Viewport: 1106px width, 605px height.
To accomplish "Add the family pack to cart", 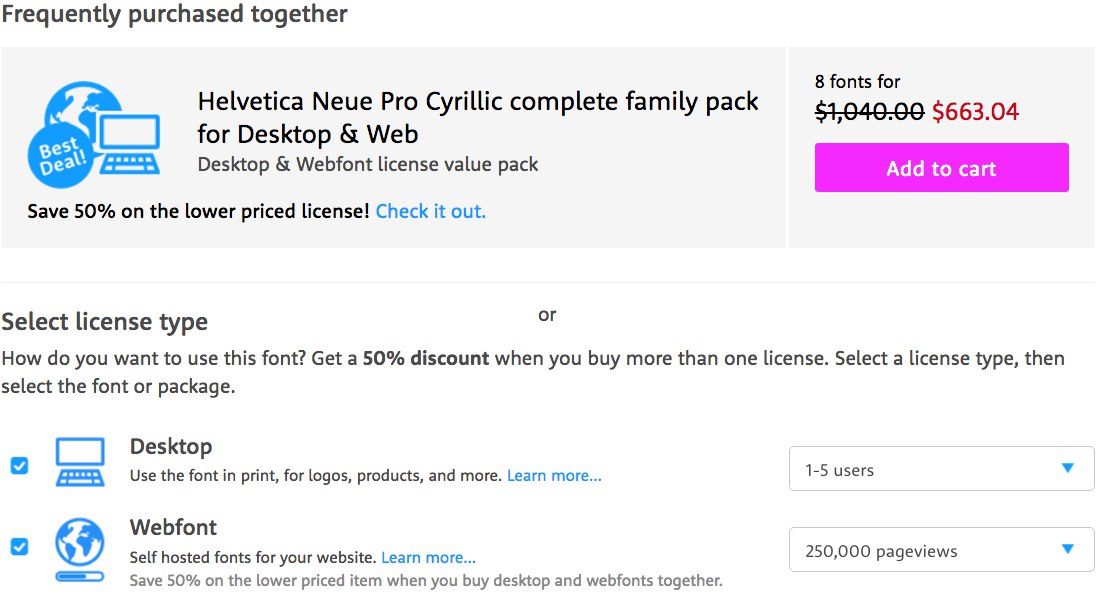I will tap(941, 168).
